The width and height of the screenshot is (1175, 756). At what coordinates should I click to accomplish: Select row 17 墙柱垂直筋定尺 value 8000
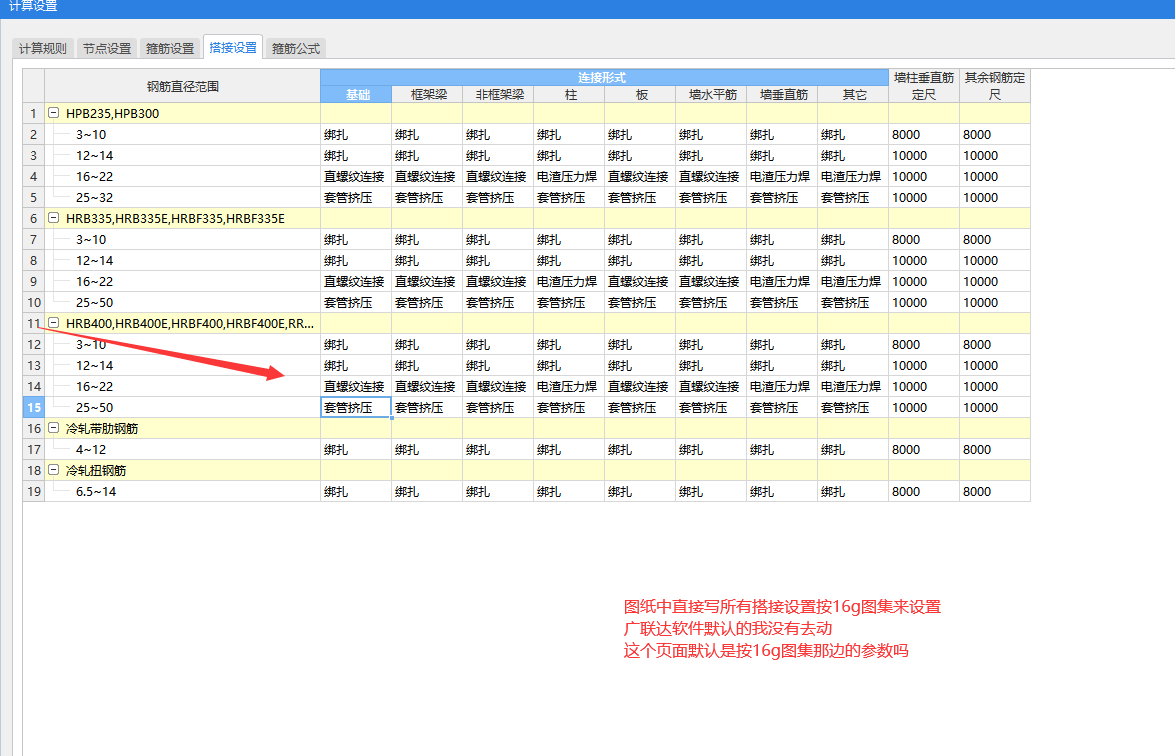coord(924,450)
